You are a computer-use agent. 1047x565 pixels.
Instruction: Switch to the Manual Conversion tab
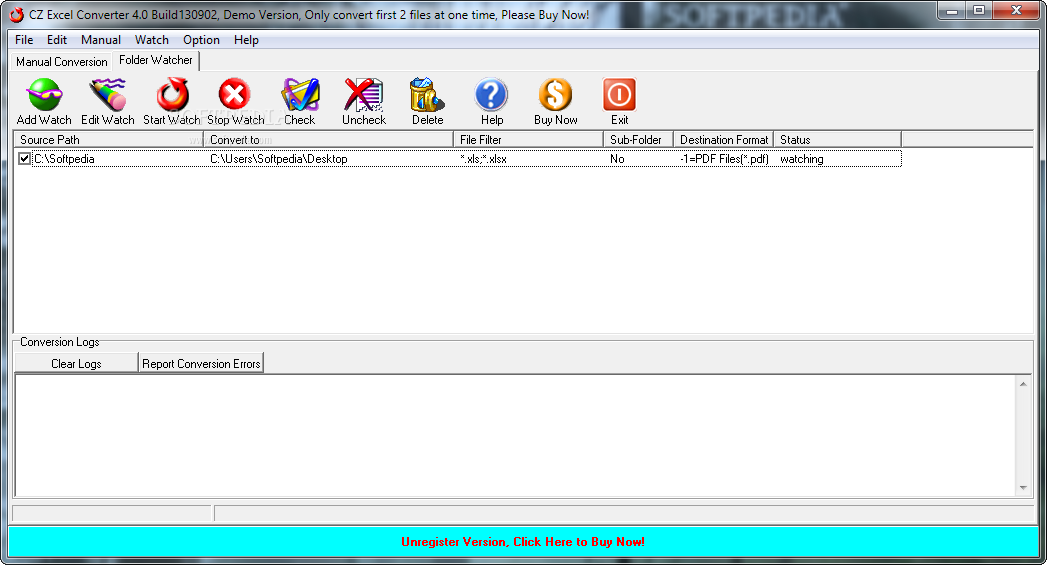click(61, 62)
